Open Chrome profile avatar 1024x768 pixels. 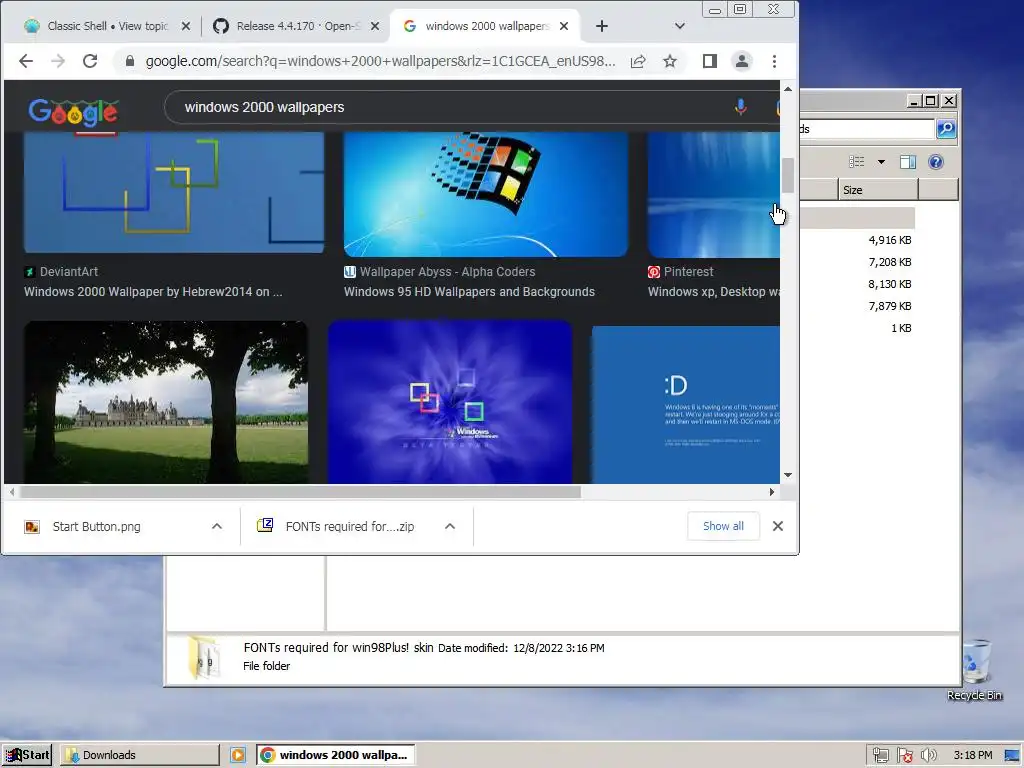(x=742, y=61)
